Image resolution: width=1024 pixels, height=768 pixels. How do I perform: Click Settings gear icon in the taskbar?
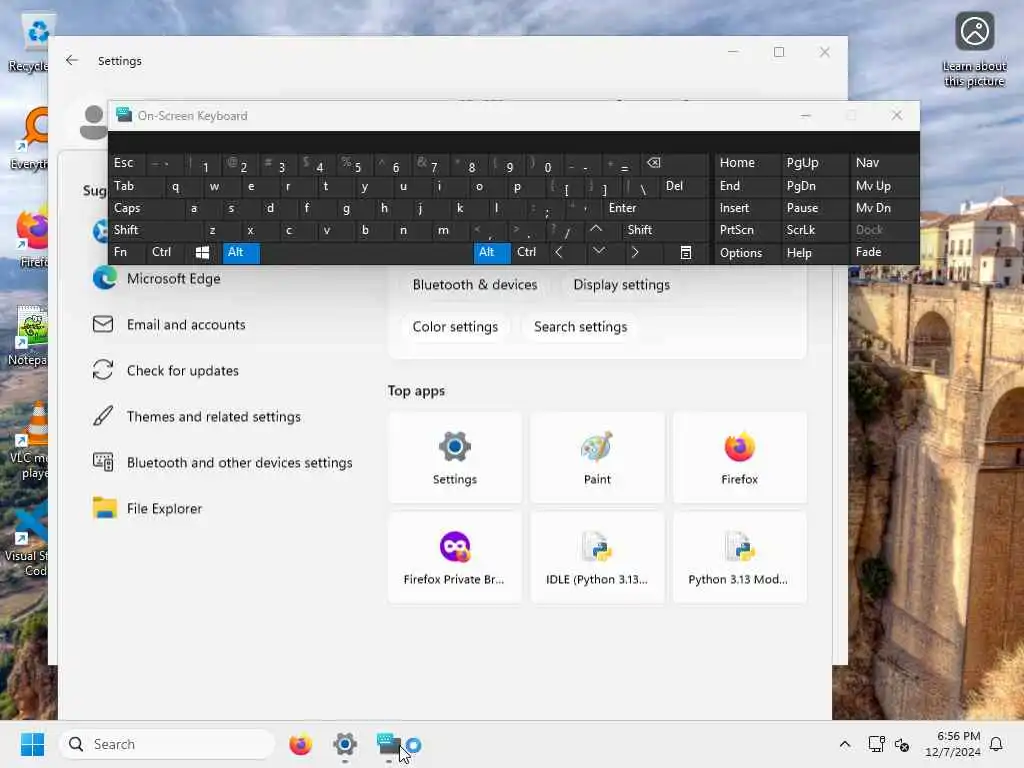345,744
